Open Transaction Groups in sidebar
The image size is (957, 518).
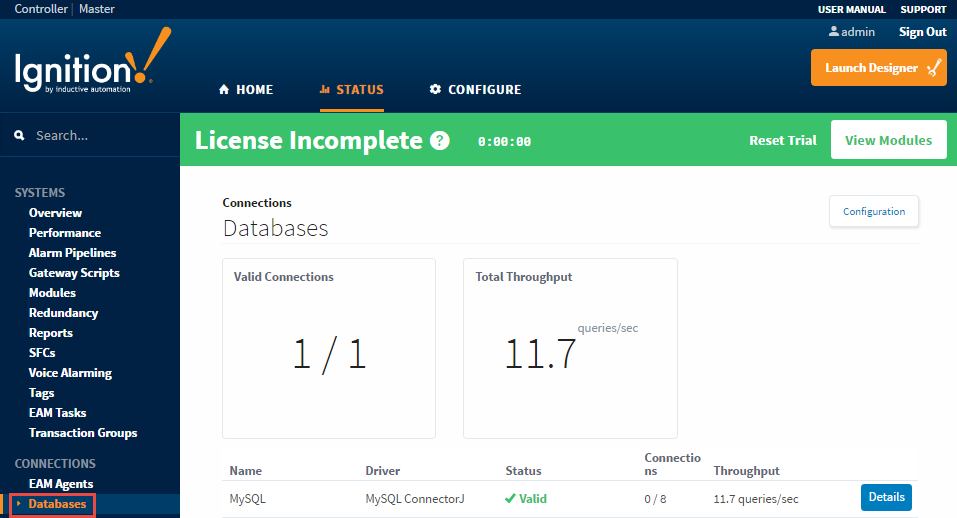pos(83,433)
